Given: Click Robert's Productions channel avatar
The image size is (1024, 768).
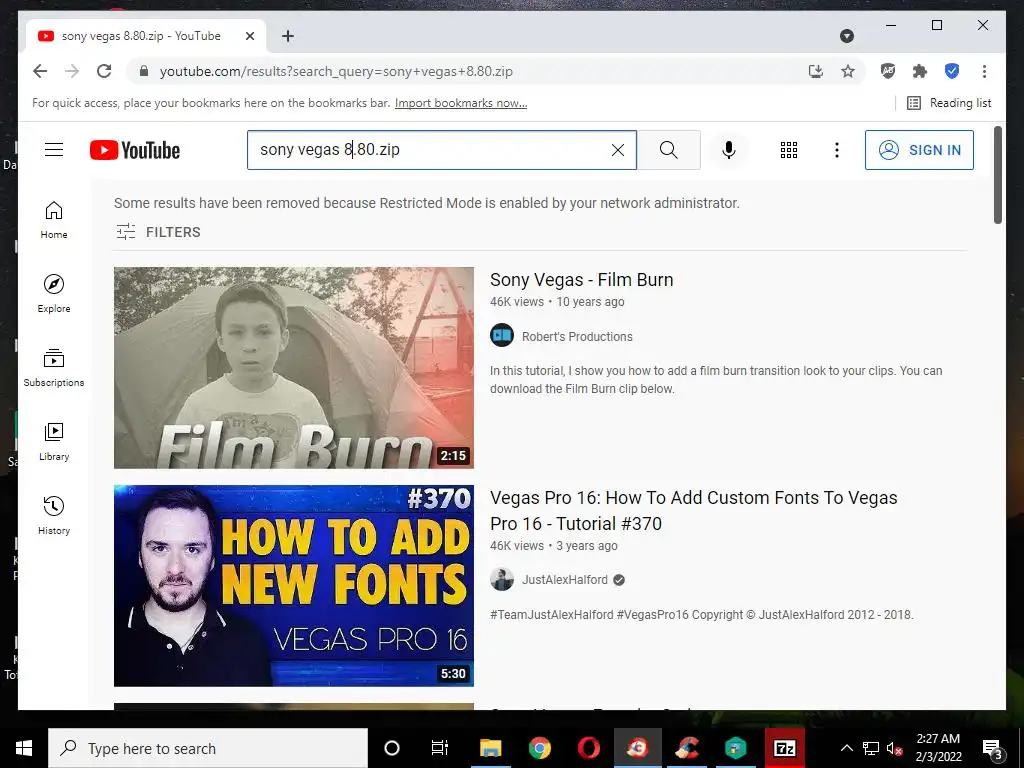Looking at the screenshot, I should pos(502,336).
